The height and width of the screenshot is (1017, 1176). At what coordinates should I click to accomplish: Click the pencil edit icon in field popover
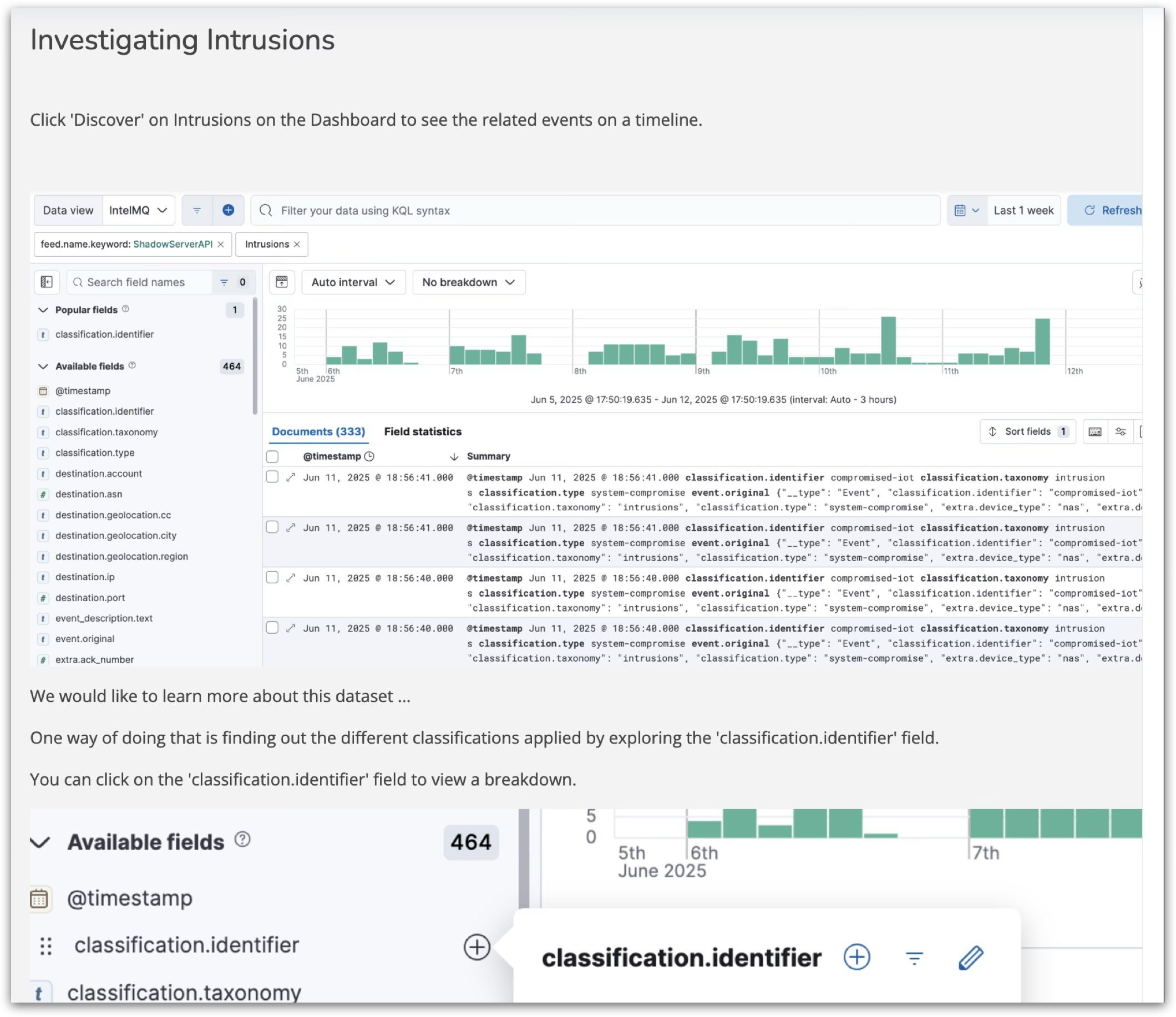(971, 958)
